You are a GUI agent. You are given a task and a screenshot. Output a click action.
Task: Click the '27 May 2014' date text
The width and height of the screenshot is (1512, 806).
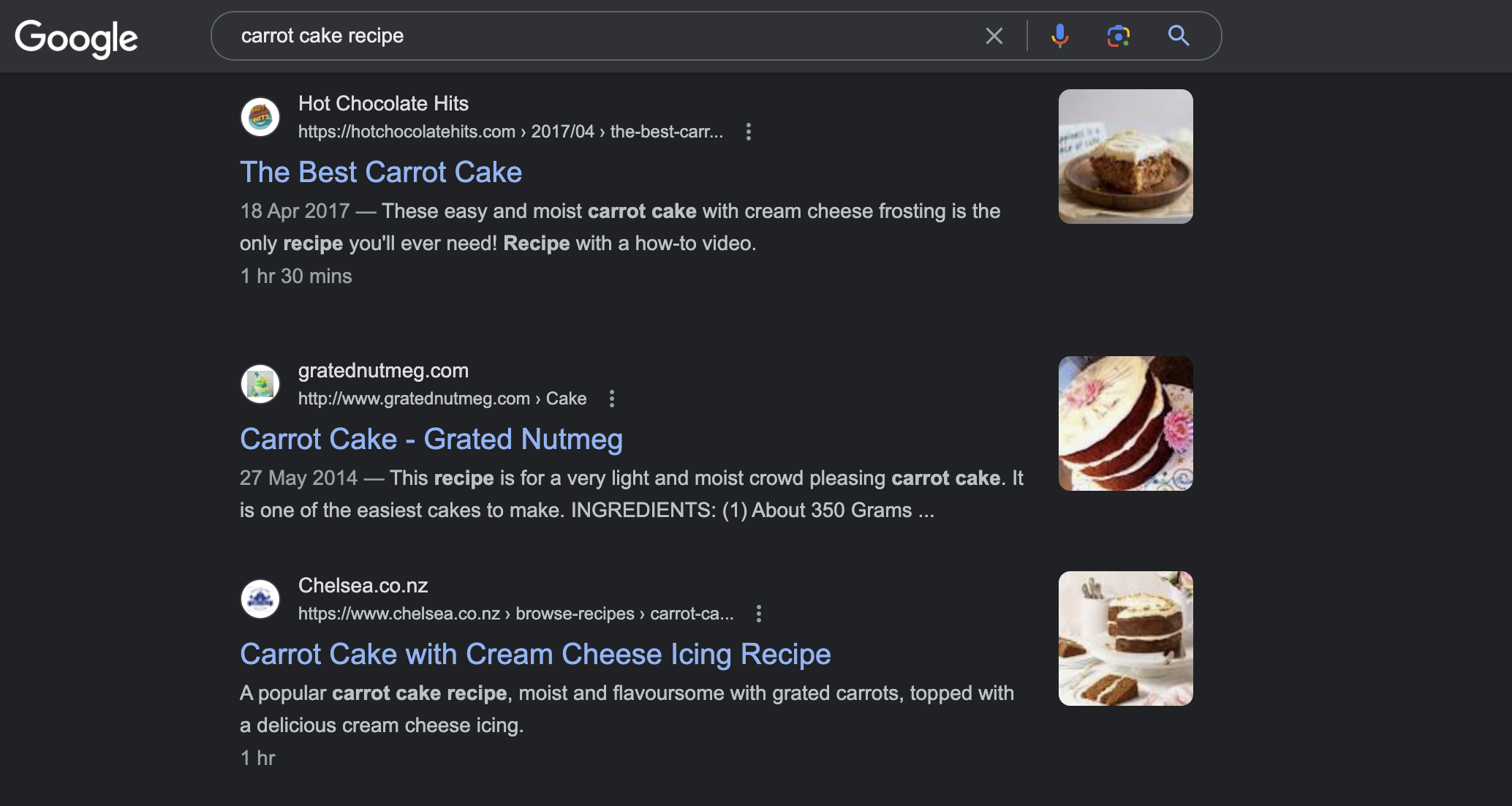point(298,478)
